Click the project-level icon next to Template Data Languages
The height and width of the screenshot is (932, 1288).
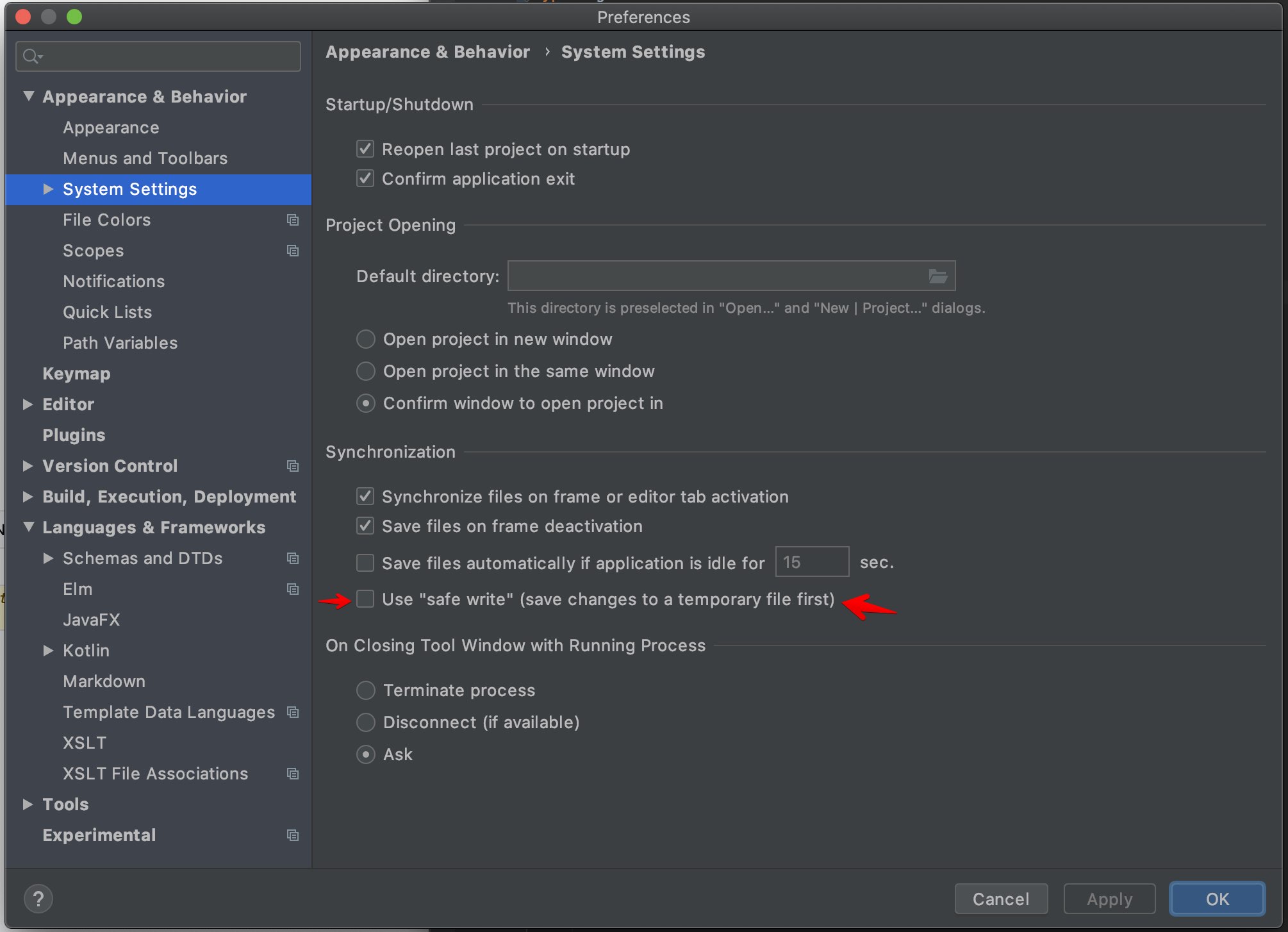(x=293, y=712)
